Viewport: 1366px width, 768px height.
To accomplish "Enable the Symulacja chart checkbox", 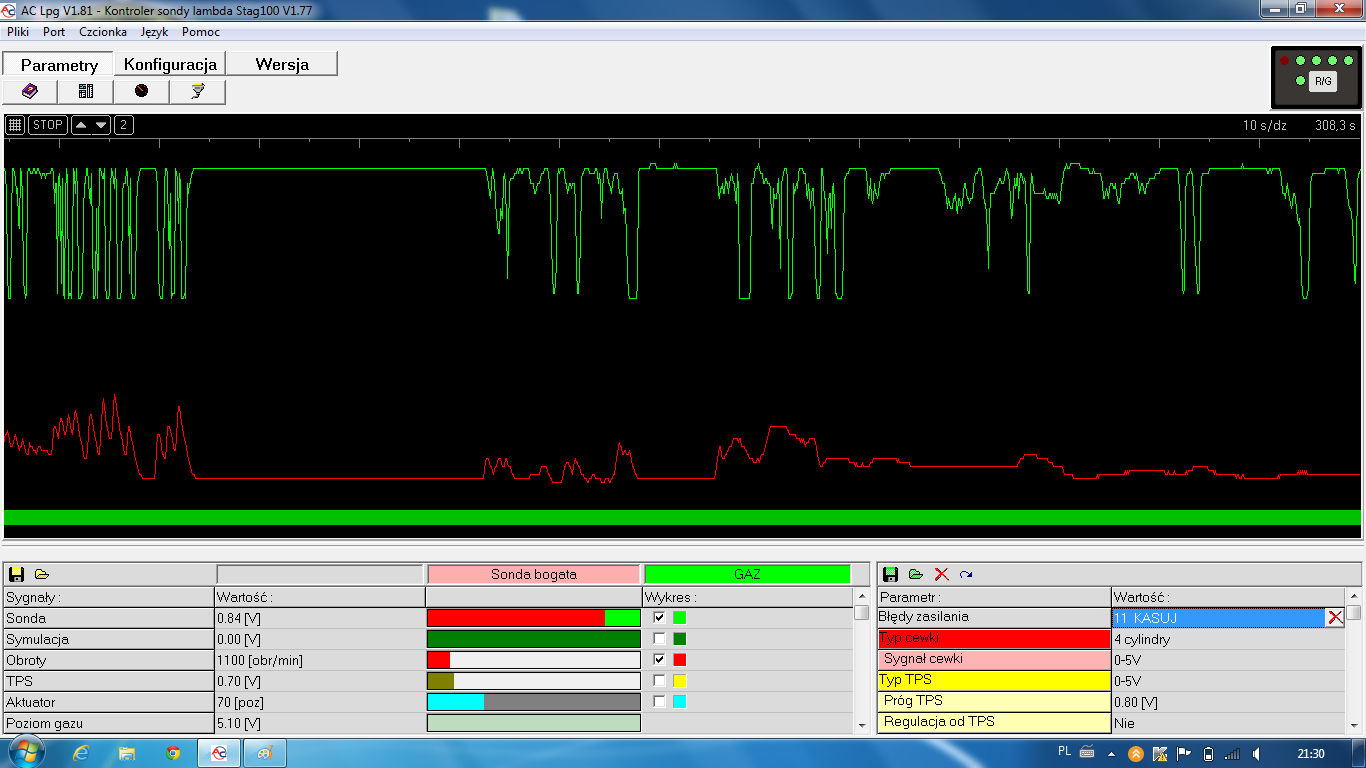I will pyautogui.click(x=659, y=639).
